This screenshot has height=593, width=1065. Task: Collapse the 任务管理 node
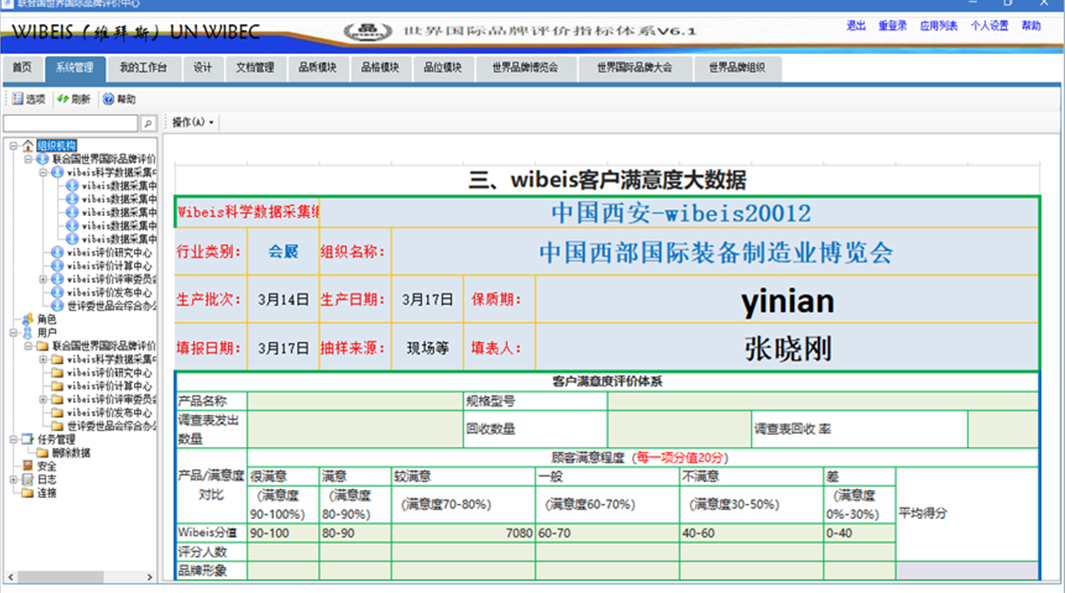[13, 439]
